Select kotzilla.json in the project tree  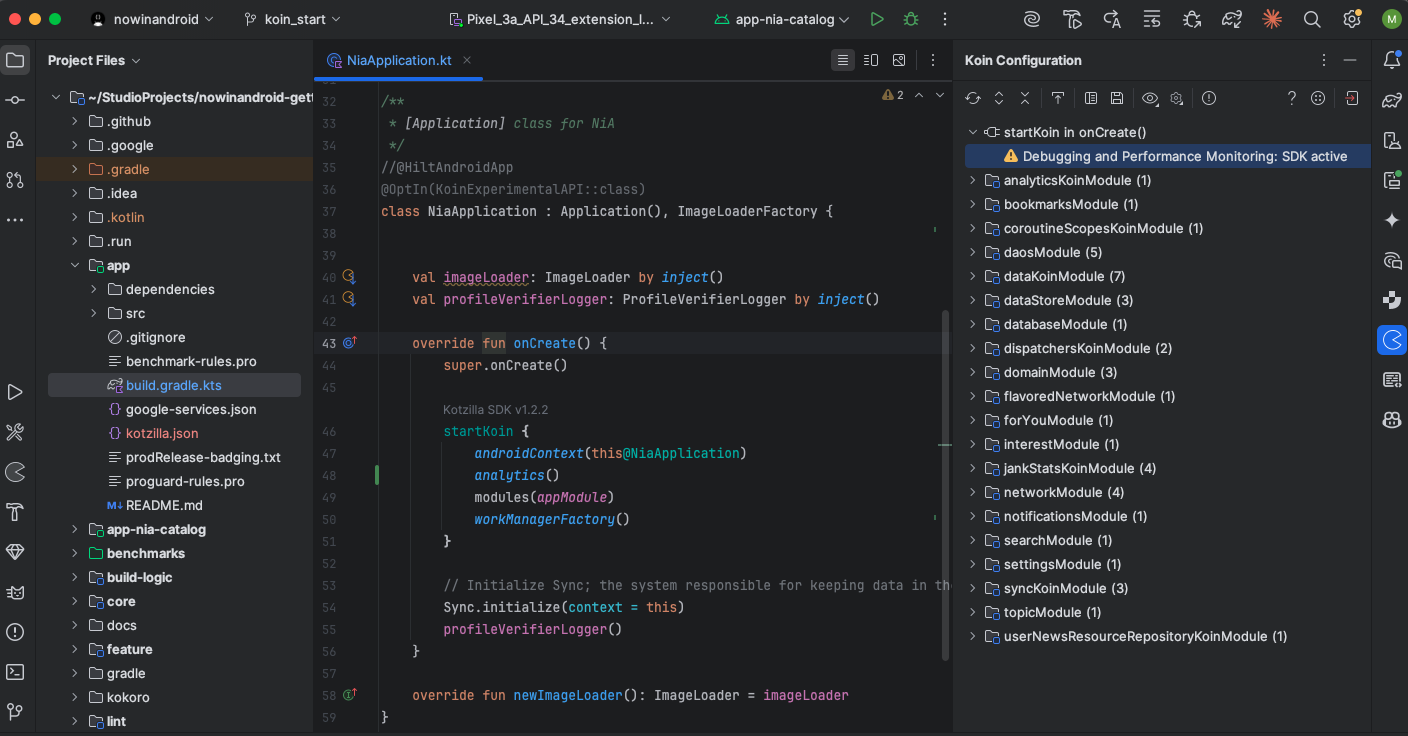[x=161, y=433]
